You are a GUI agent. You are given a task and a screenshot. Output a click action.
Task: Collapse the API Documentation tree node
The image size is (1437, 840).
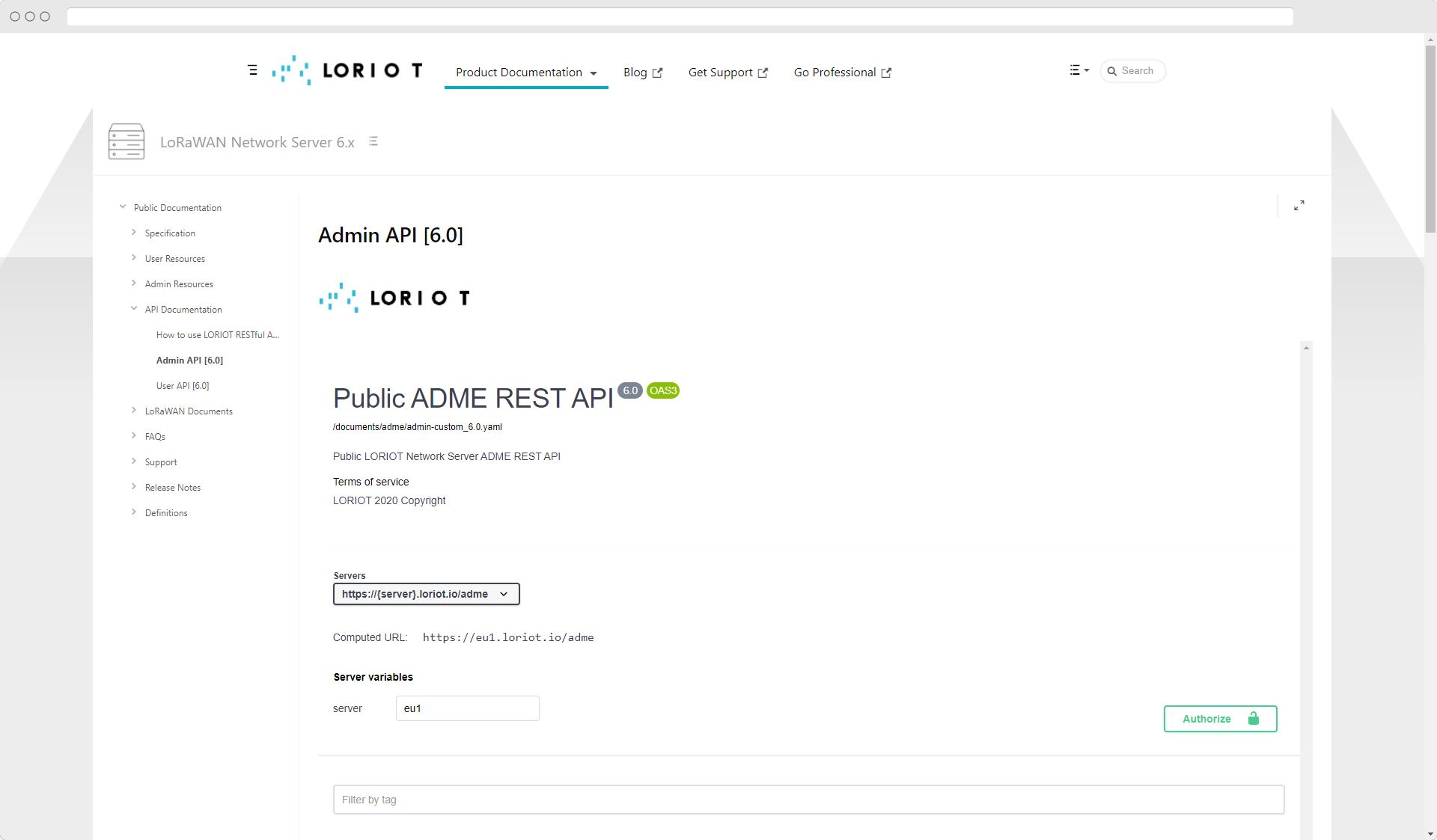coord(134,309)
